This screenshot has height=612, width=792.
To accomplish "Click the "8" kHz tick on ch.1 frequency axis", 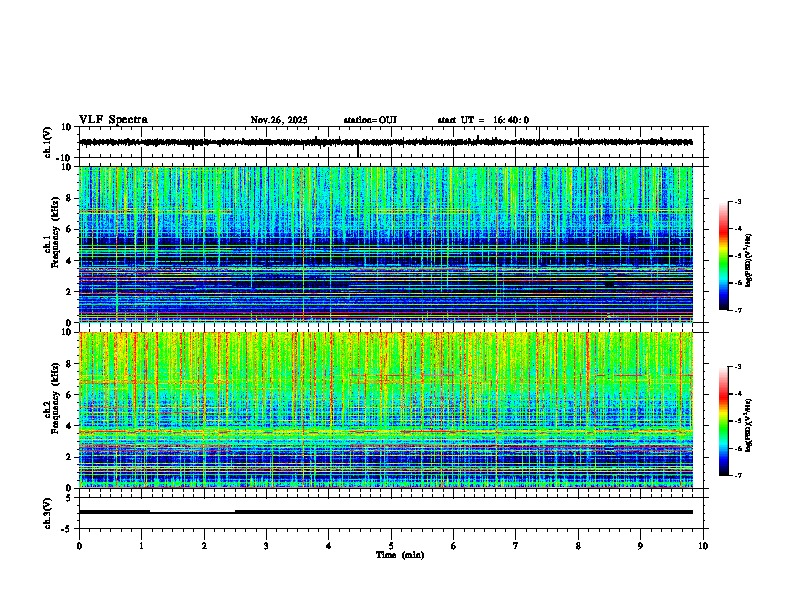I will [x=69, y=198].
